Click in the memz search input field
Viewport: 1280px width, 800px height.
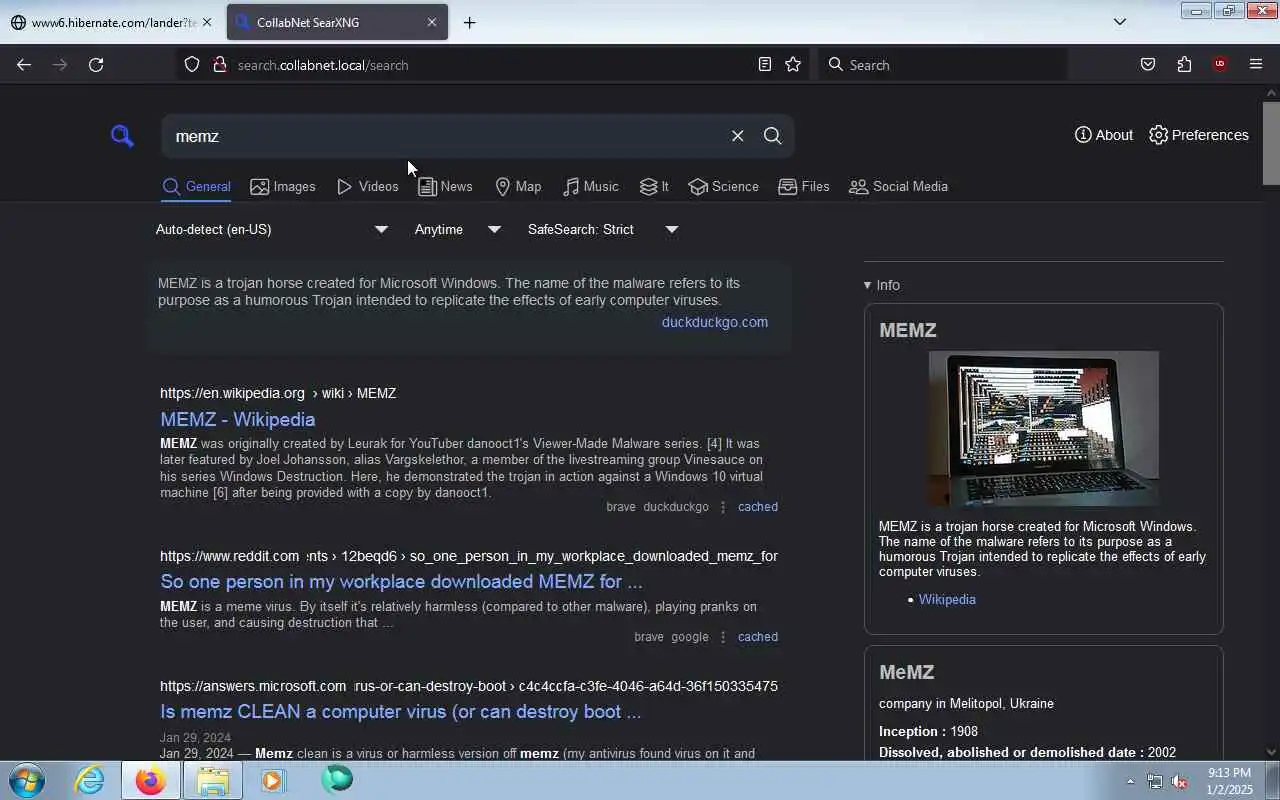[x=445, y=136]
